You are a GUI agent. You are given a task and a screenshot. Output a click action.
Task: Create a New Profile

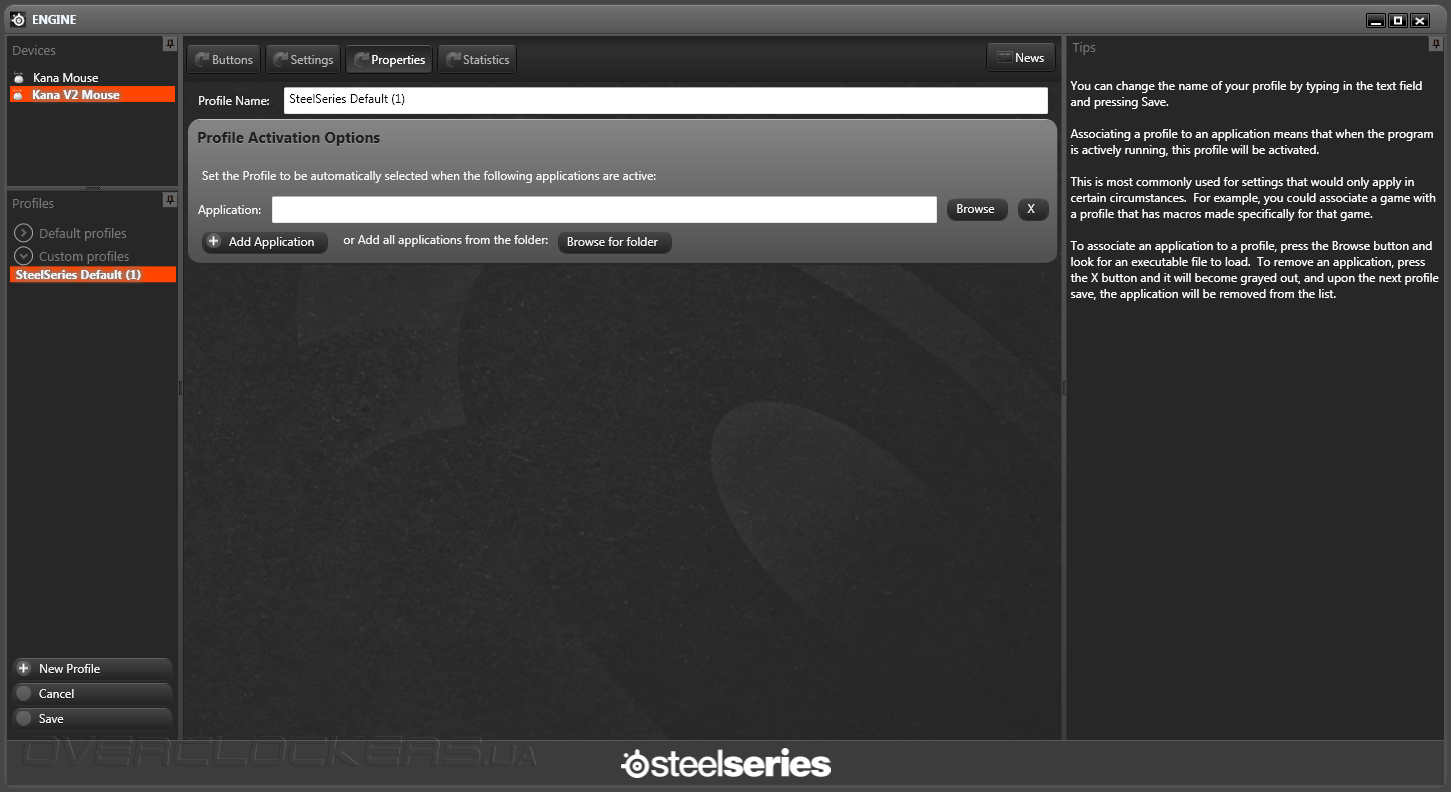tap(92, 668)
